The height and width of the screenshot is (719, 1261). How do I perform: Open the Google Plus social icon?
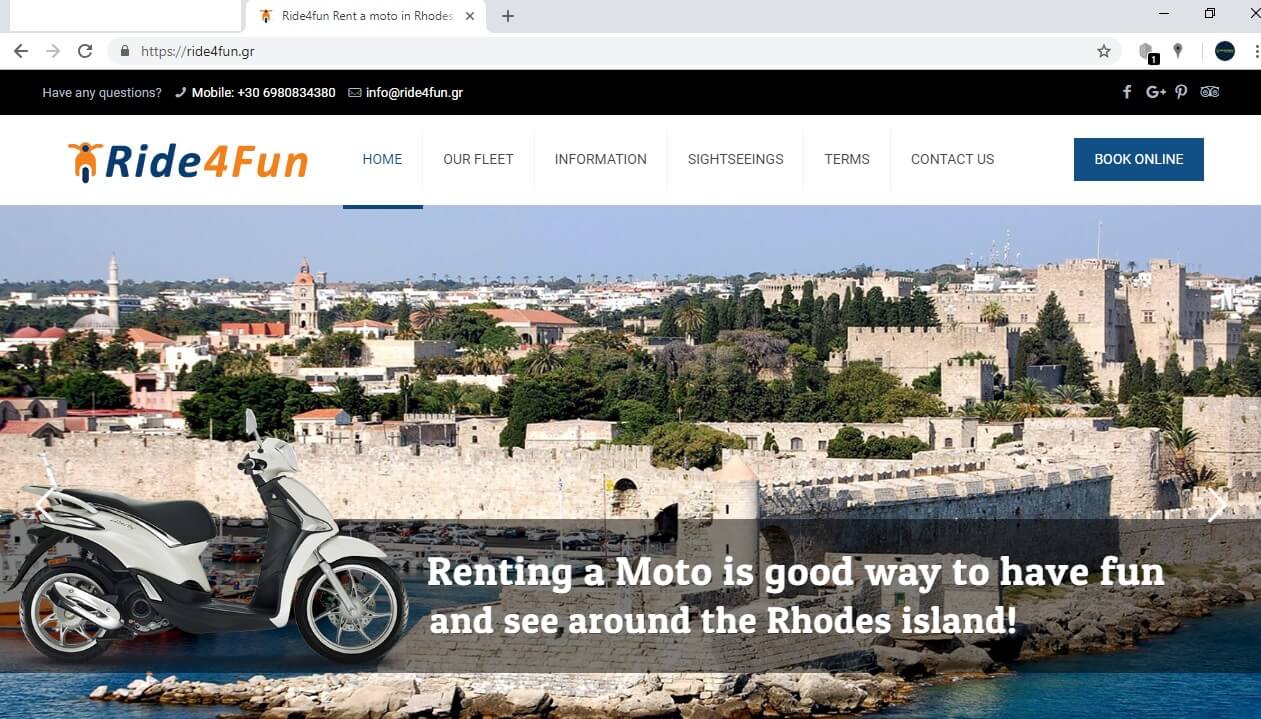coord(1156,92)
